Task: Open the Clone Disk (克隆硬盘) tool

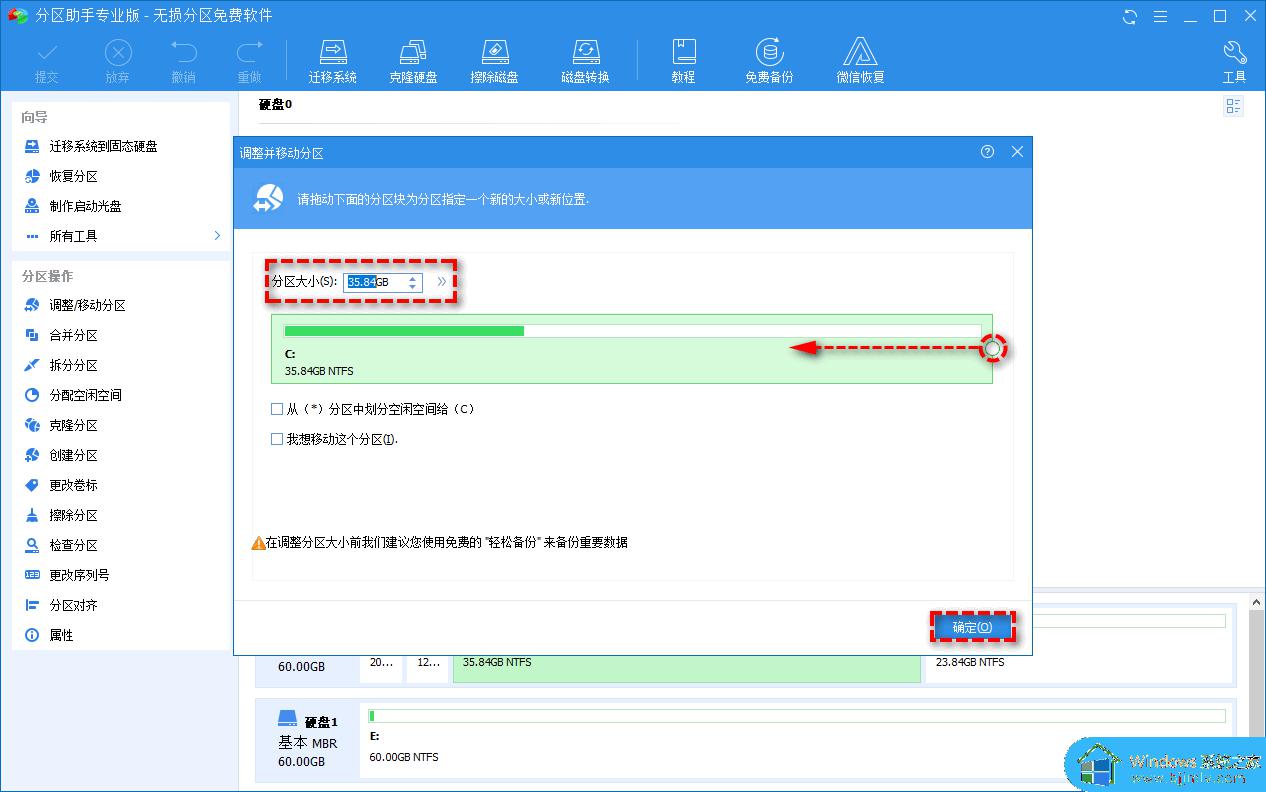Action: coord(414,61)
